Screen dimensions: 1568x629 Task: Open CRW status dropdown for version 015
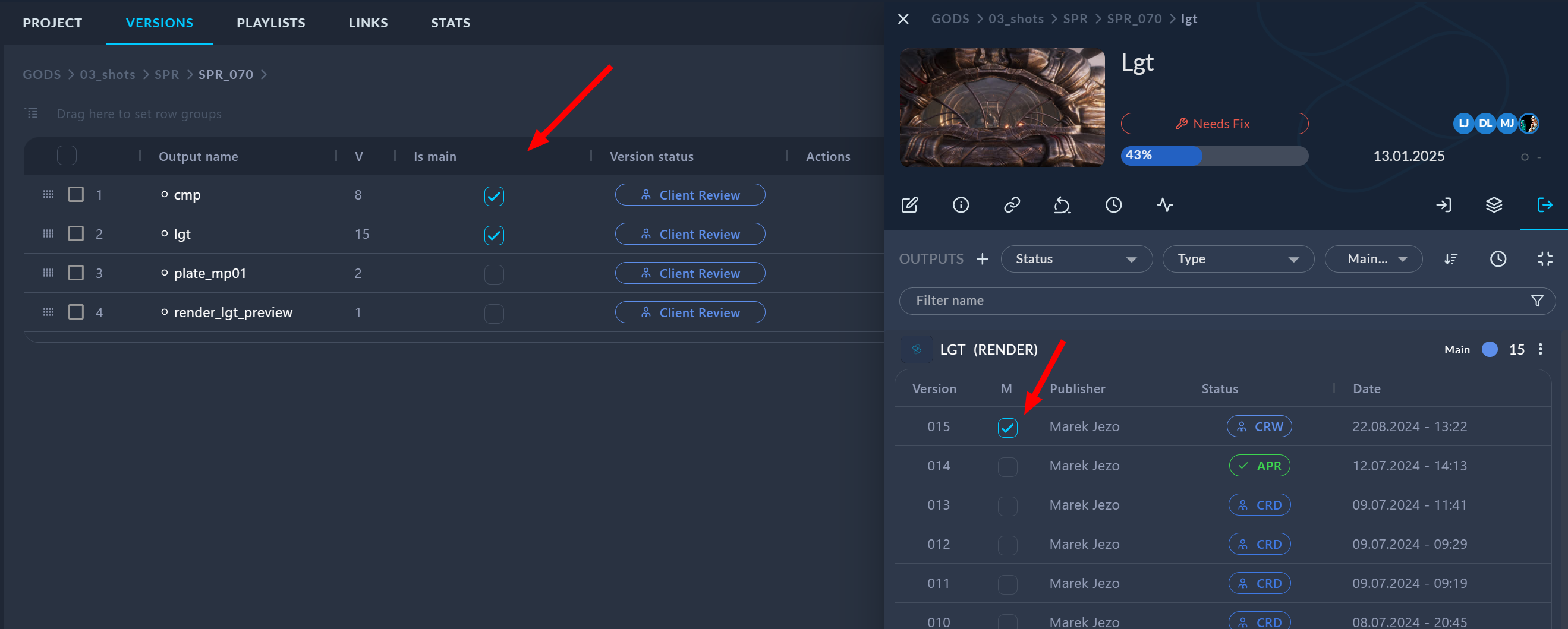click(x=1260, y=426)
